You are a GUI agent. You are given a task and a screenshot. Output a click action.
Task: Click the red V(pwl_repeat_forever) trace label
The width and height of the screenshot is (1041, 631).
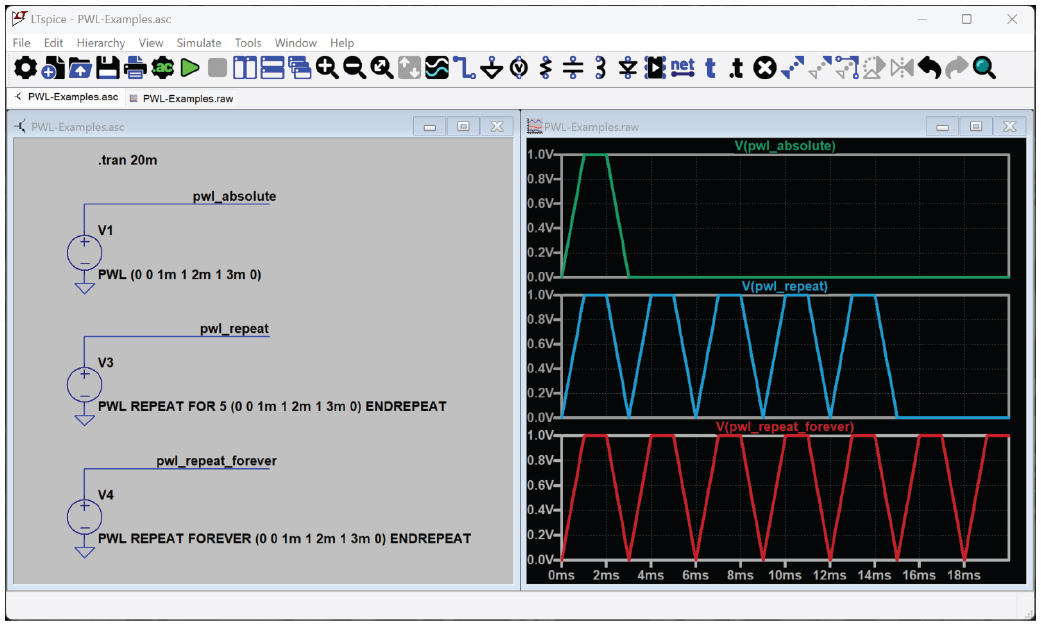784,426
